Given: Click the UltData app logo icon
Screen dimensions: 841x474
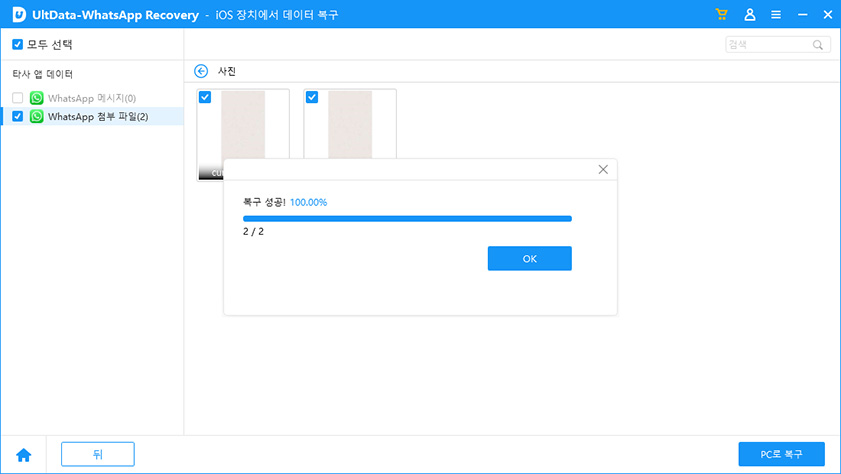Looking at the screenshot, I should [x=18, y=14].
